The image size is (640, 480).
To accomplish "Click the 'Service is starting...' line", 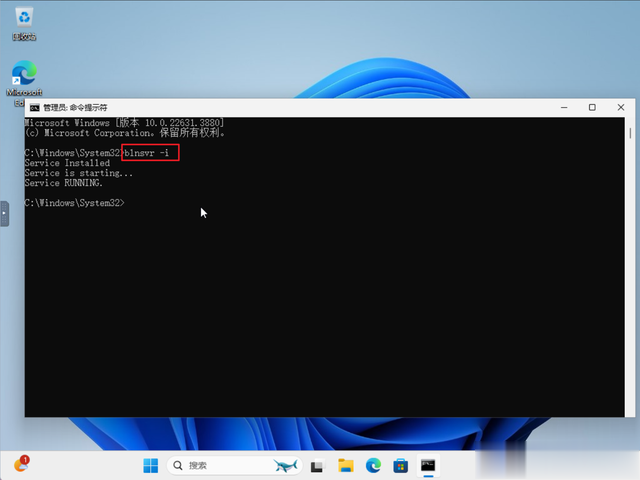I will (x=79, y=173).
